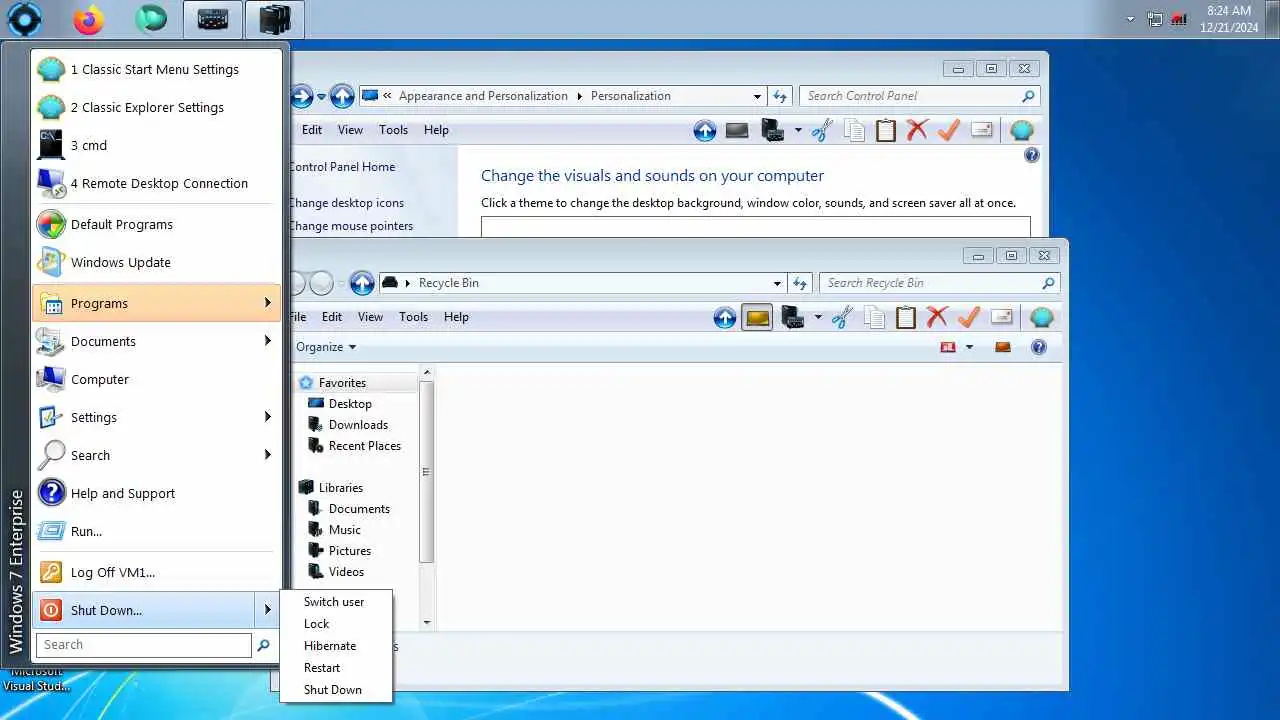The height and width of the screenshot is (720, 1280).
Task: Toggle the navigation pane button in Recycle Bin toolbar
Action: (757, 318)
